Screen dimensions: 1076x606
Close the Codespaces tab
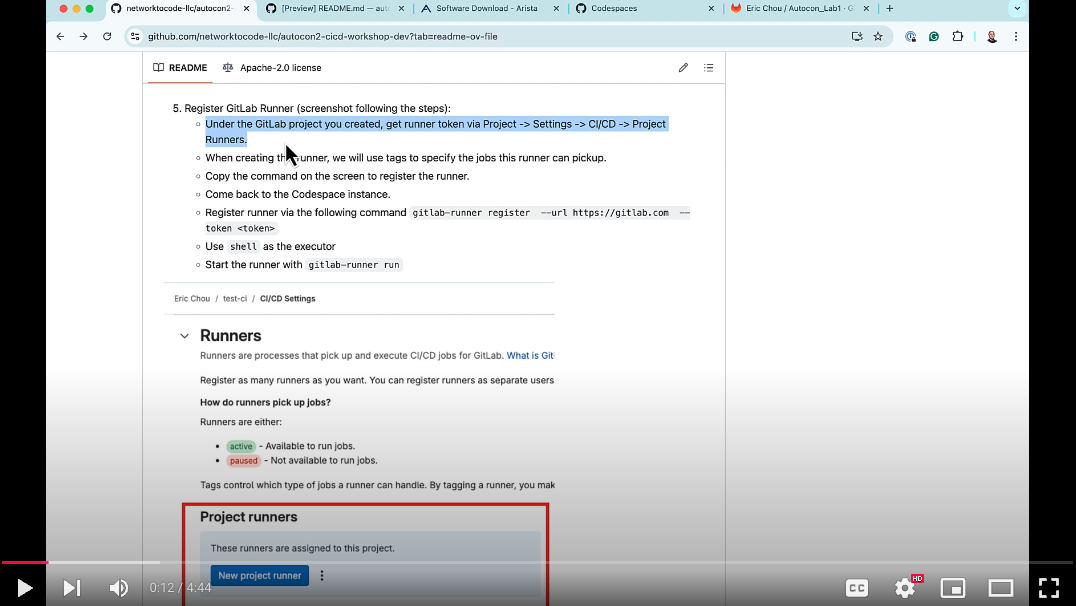tap(711, 8)
